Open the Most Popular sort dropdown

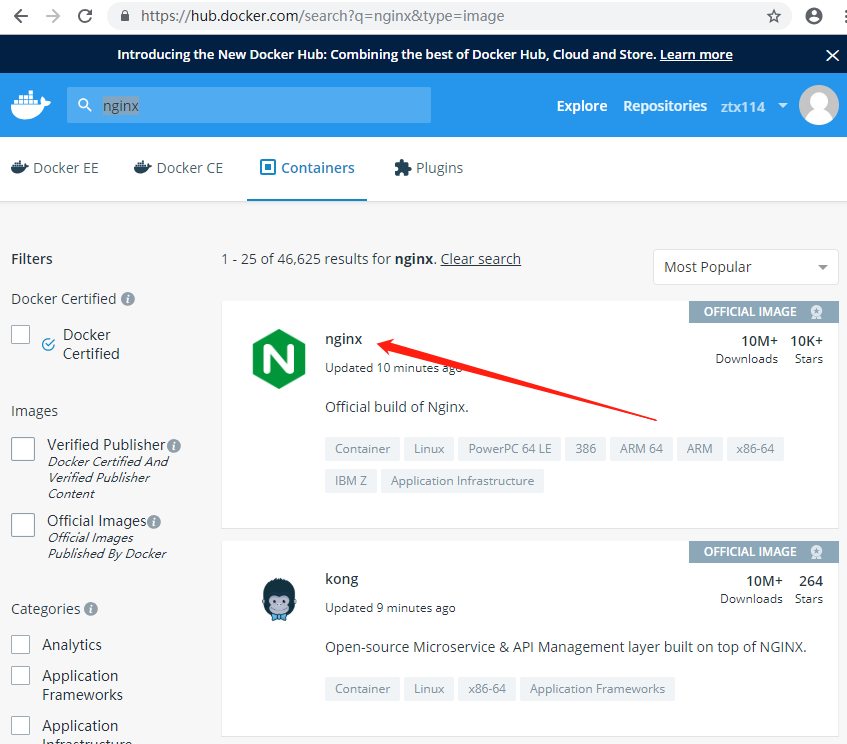pos(745,267)
